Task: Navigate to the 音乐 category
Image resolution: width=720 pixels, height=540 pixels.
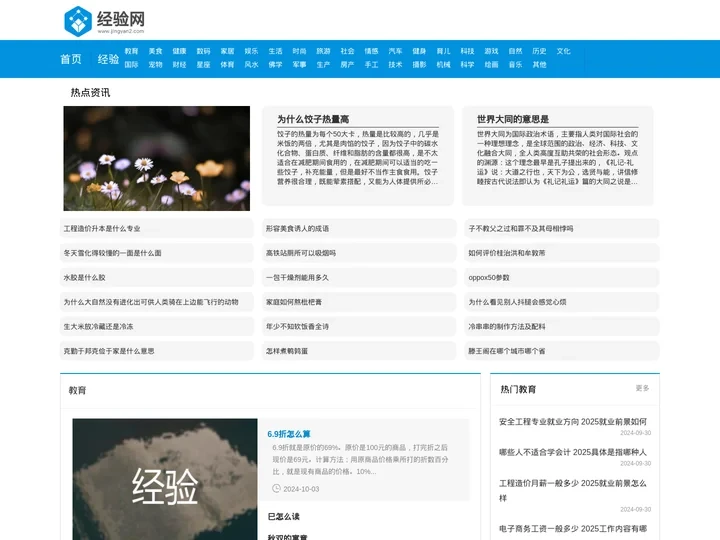Action: [x=516, y=65]
